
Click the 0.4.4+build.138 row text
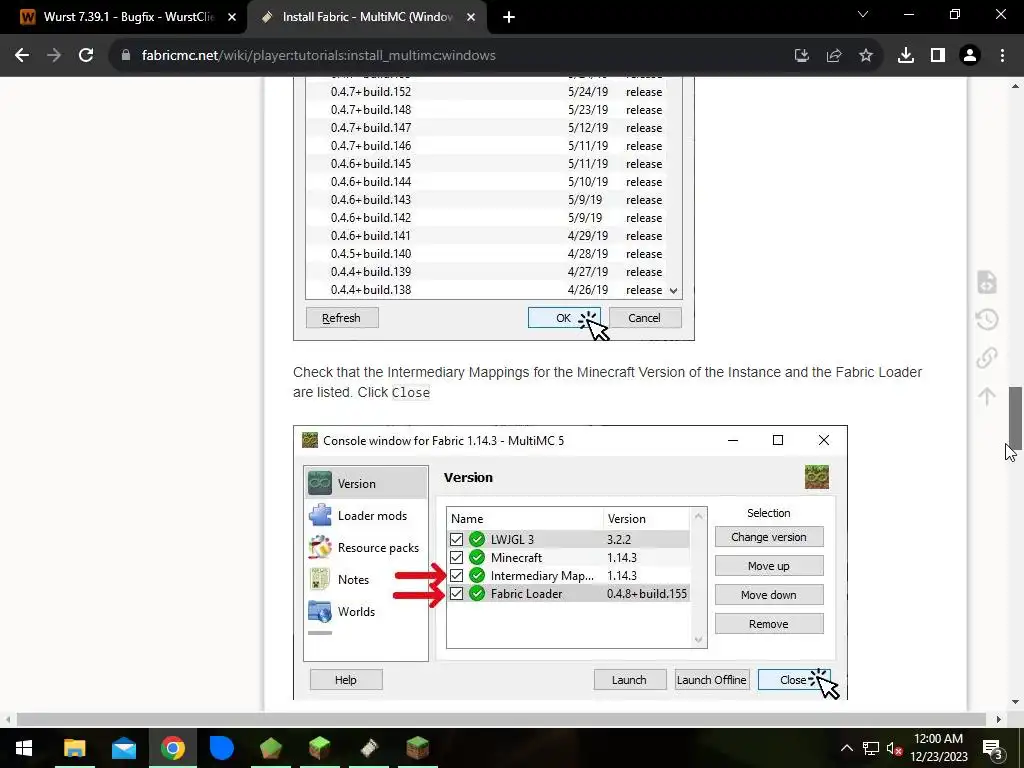(x=371, y=290)
